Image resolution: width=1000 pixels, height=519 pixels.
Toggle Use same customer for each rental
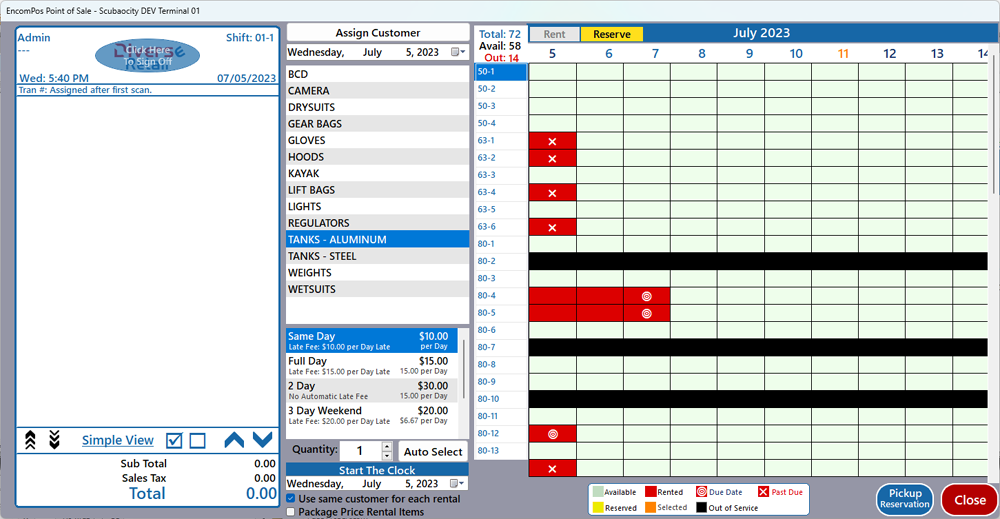[x=291, y=498]
